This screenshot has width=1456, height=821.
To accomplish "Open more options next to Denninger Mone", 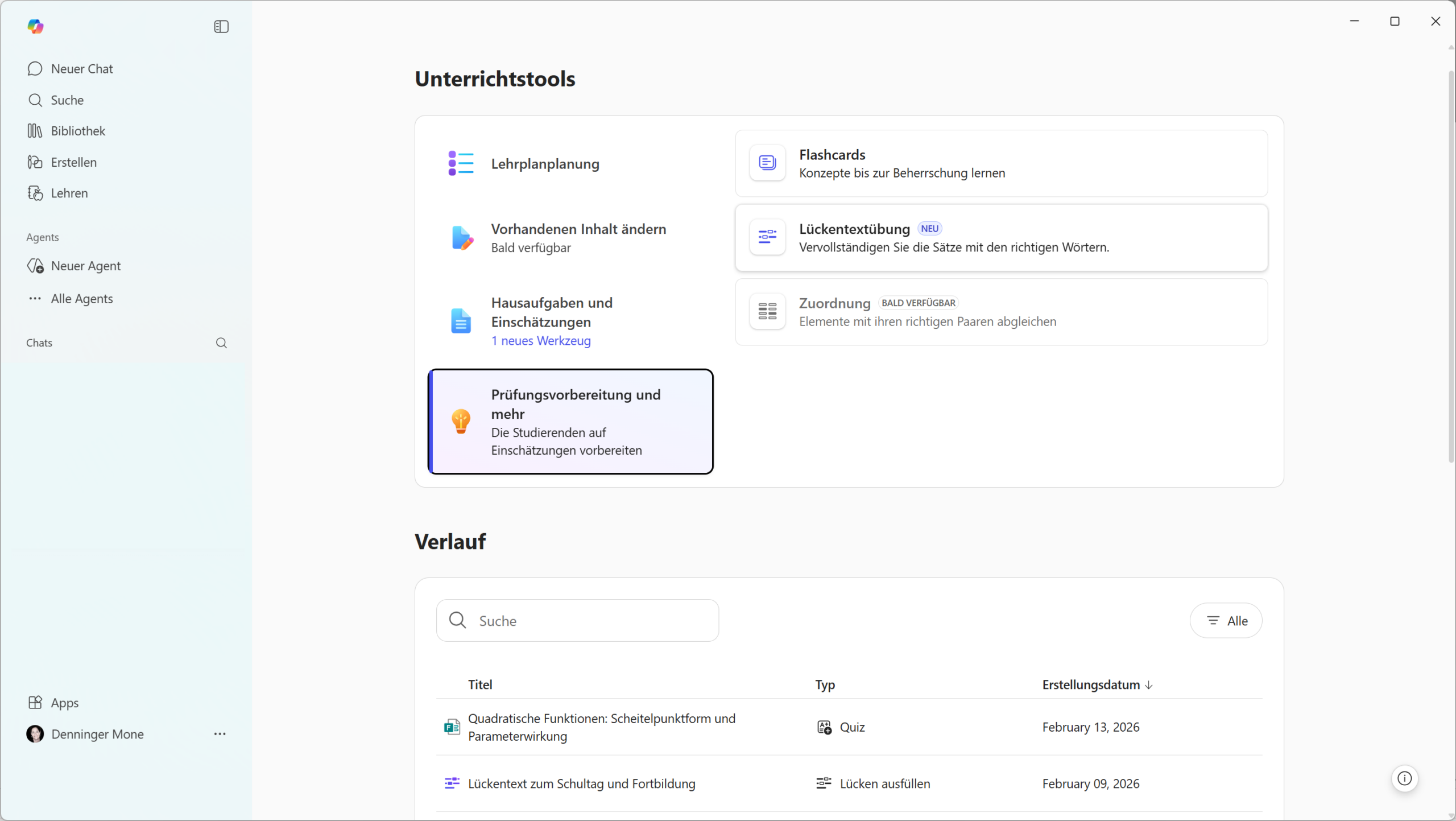I will (x=220, y=734).
